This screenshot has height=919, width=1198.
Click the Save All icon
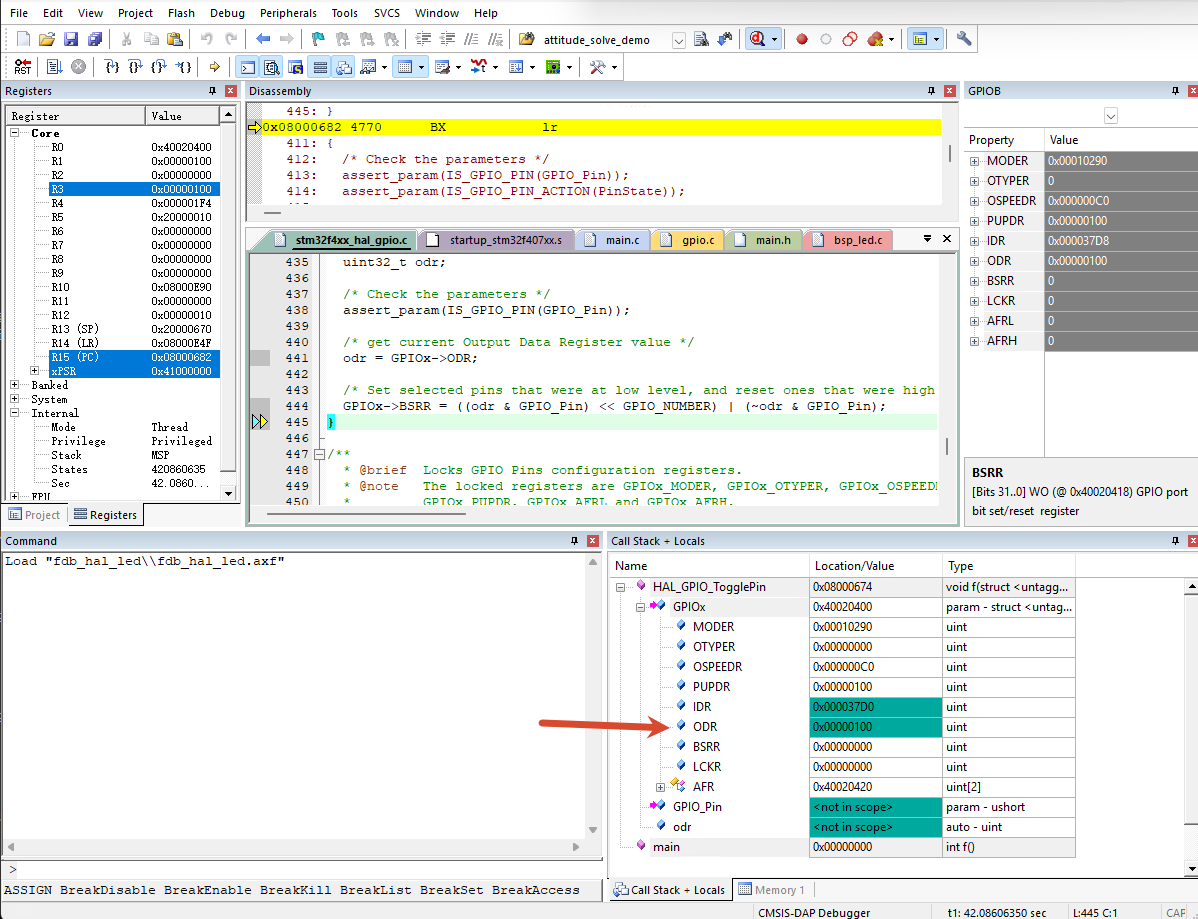point(96,39)
